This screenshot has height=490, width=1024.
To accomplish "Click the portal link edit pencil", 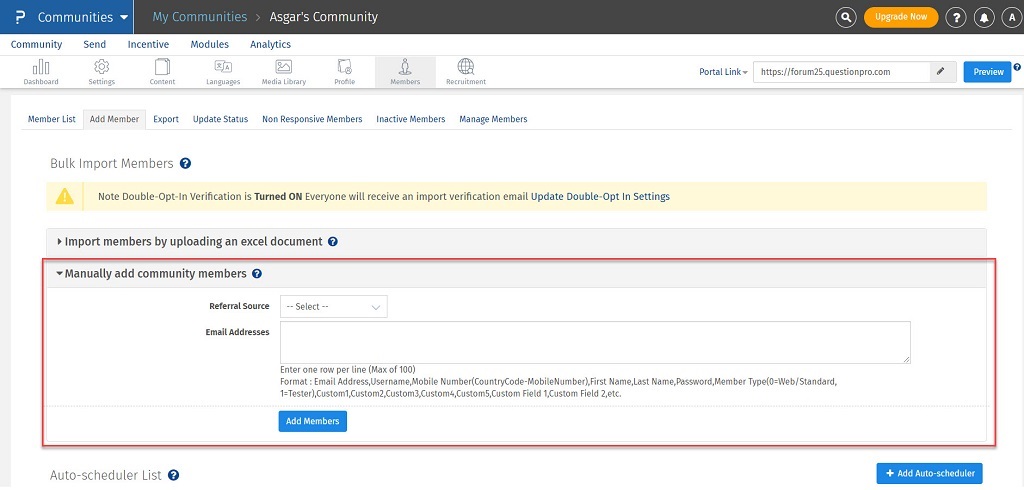I will (x=940, y=72).
